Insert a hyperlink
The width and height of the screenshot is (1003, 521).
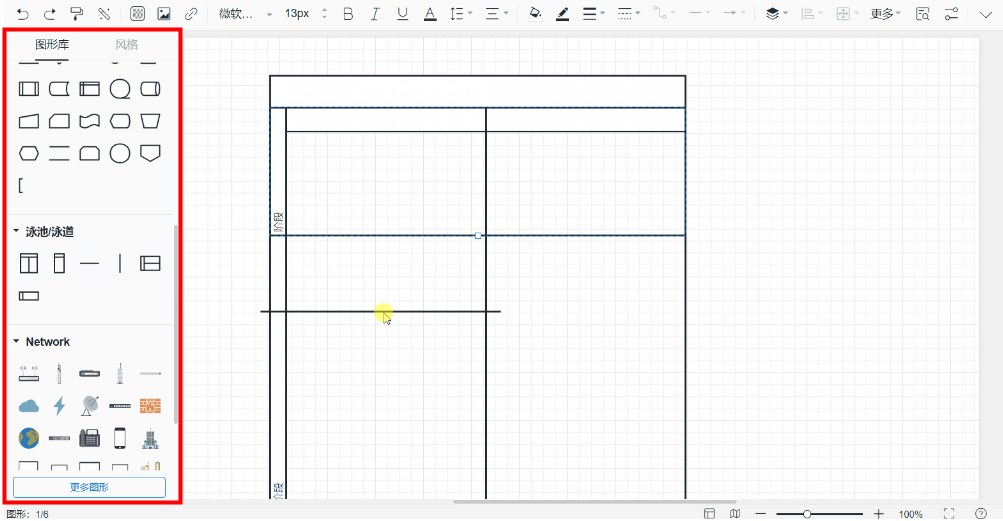click(191, 13)
